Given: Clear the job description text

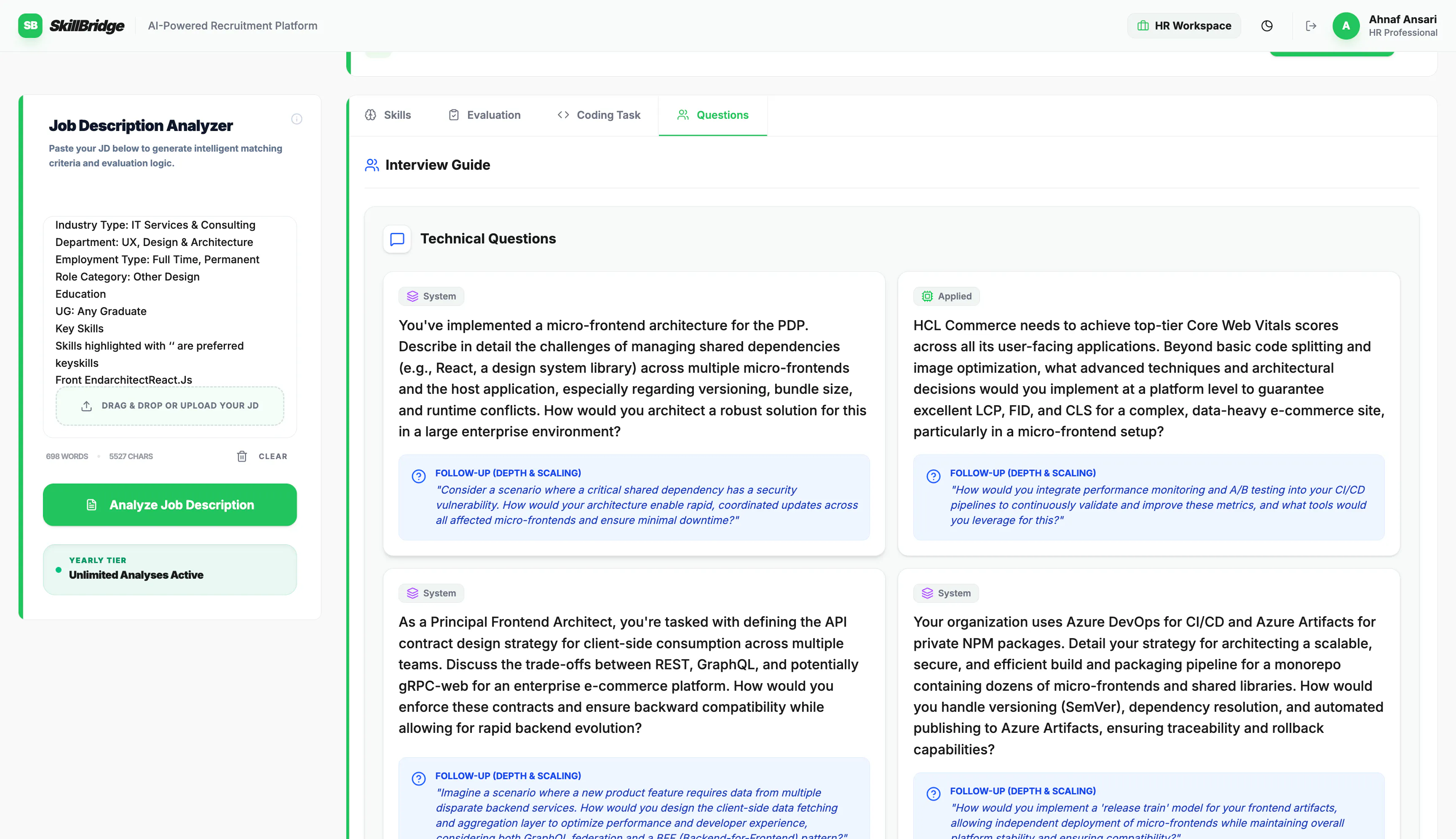Looking at the screenshot, I should (x=262, y=457).
